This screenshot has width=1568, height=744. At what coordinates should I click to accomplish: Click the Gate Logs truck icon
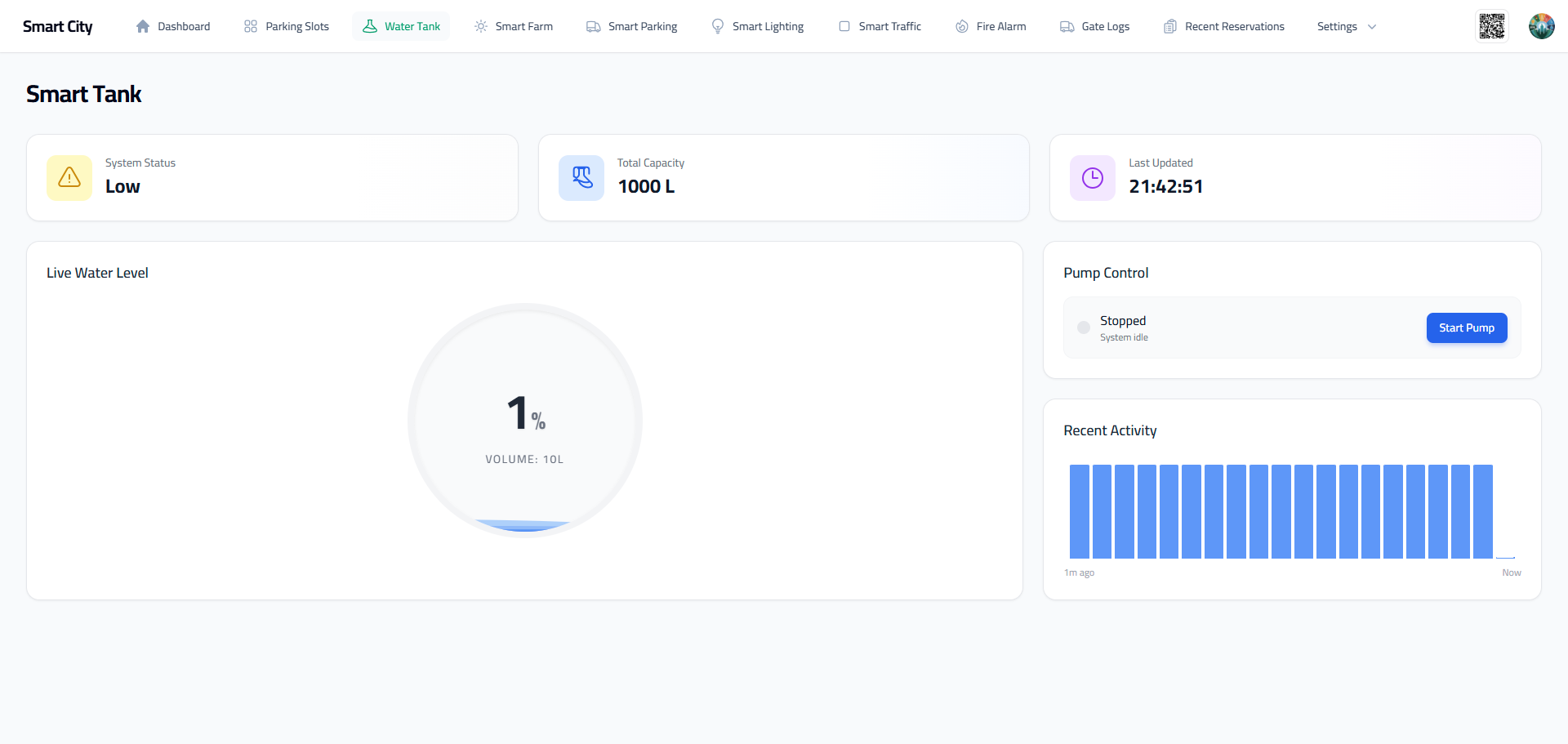pos(1067,26)
